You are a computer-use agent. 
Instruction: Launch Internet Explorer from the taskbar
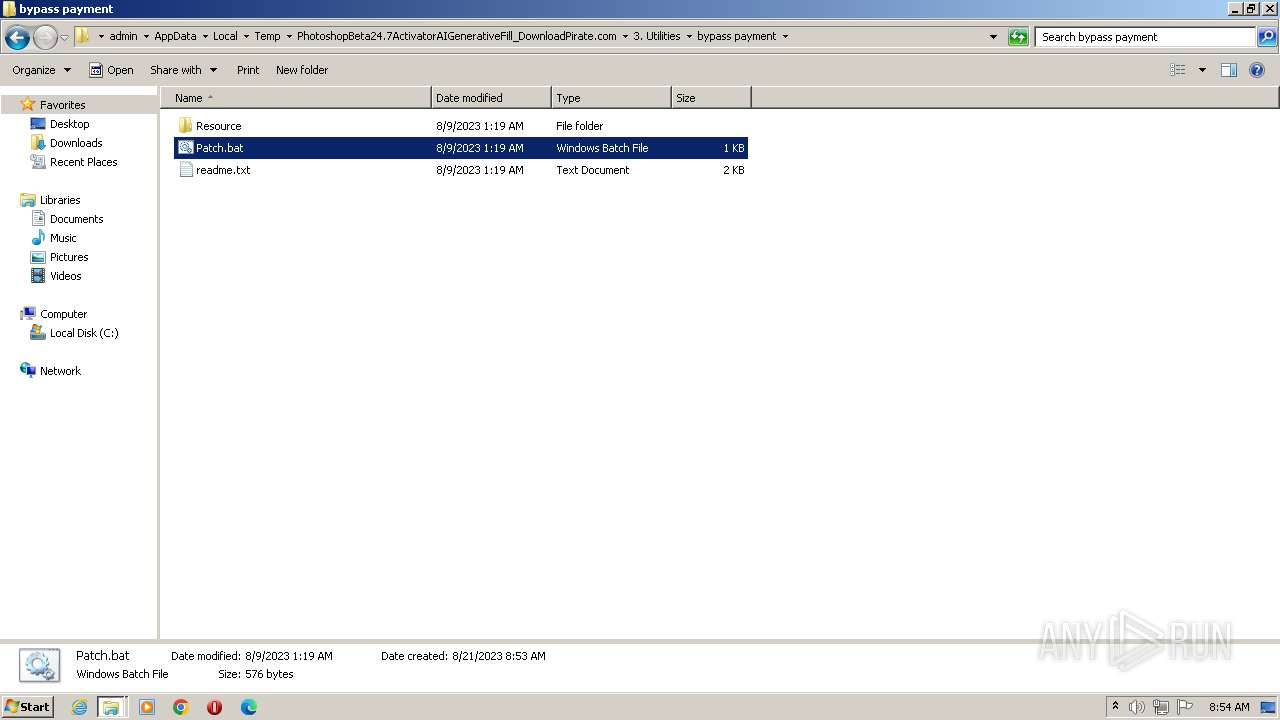click(x=80, y=707)
